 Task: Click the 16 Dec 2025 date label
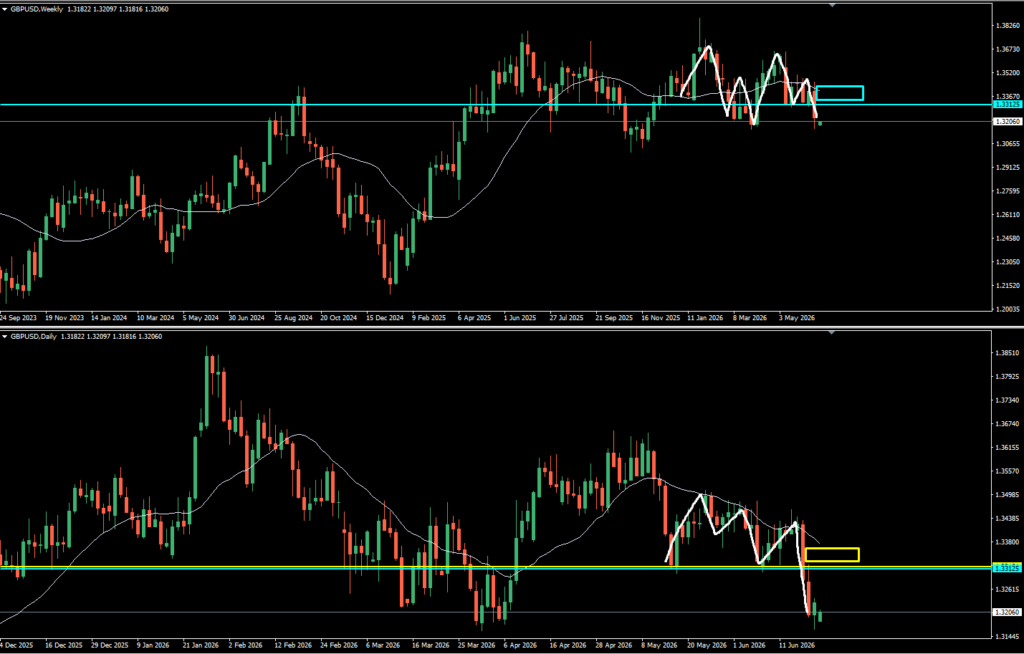coord(64,645)
